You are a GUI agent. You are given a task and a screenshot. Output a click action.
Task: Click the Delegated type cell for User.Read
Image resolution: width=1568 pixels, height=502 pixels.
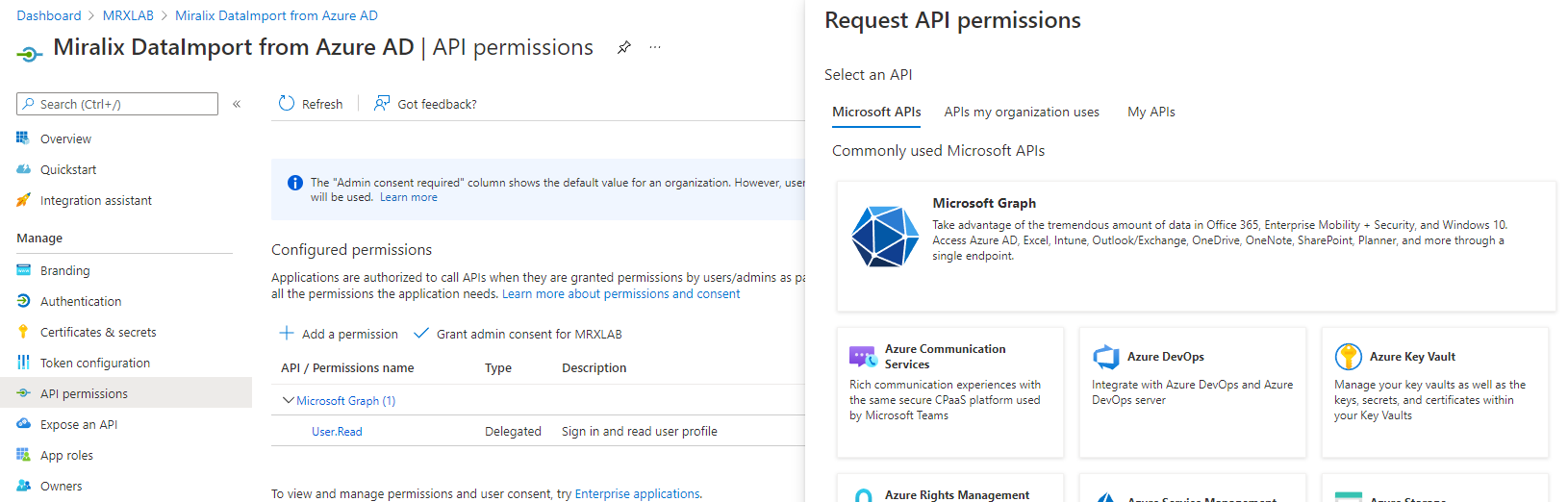click(x=513, y=432)
